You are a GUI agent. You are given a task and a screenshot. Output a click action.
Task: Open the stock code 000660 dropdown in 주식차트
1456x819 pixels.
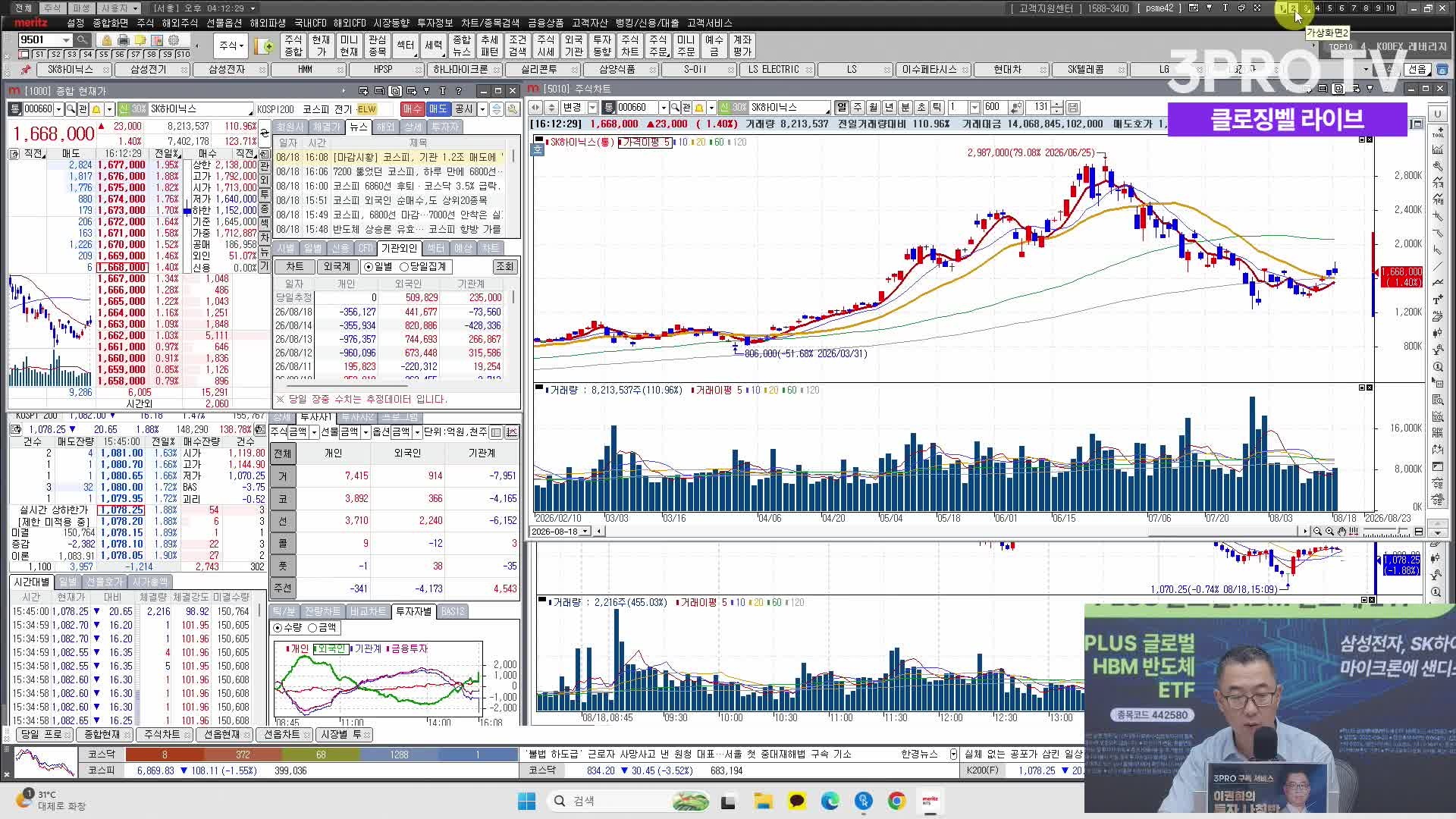(663, 108)
